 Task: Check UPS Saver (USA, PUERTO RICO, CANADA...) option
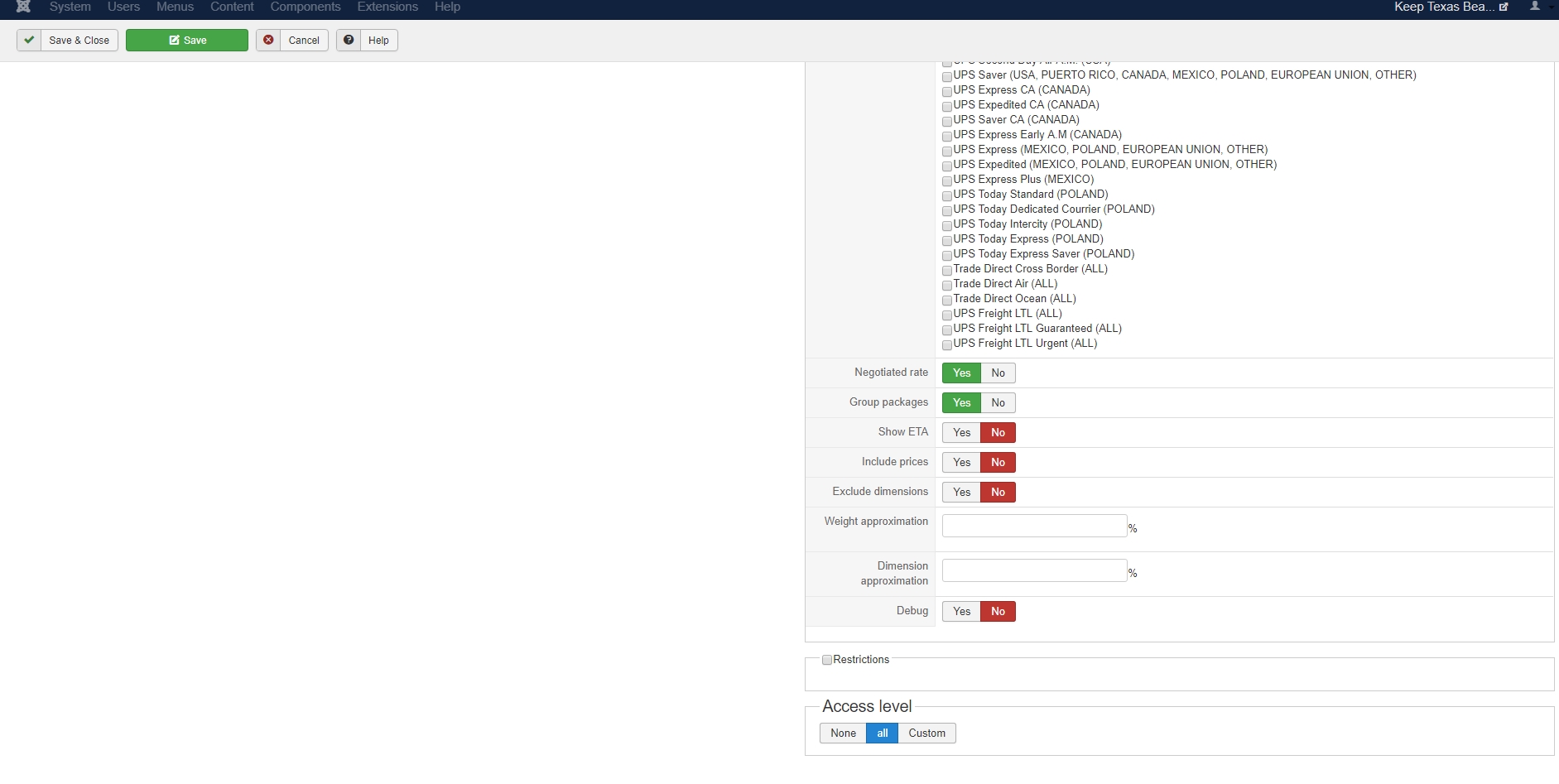[x=947, y=76]
